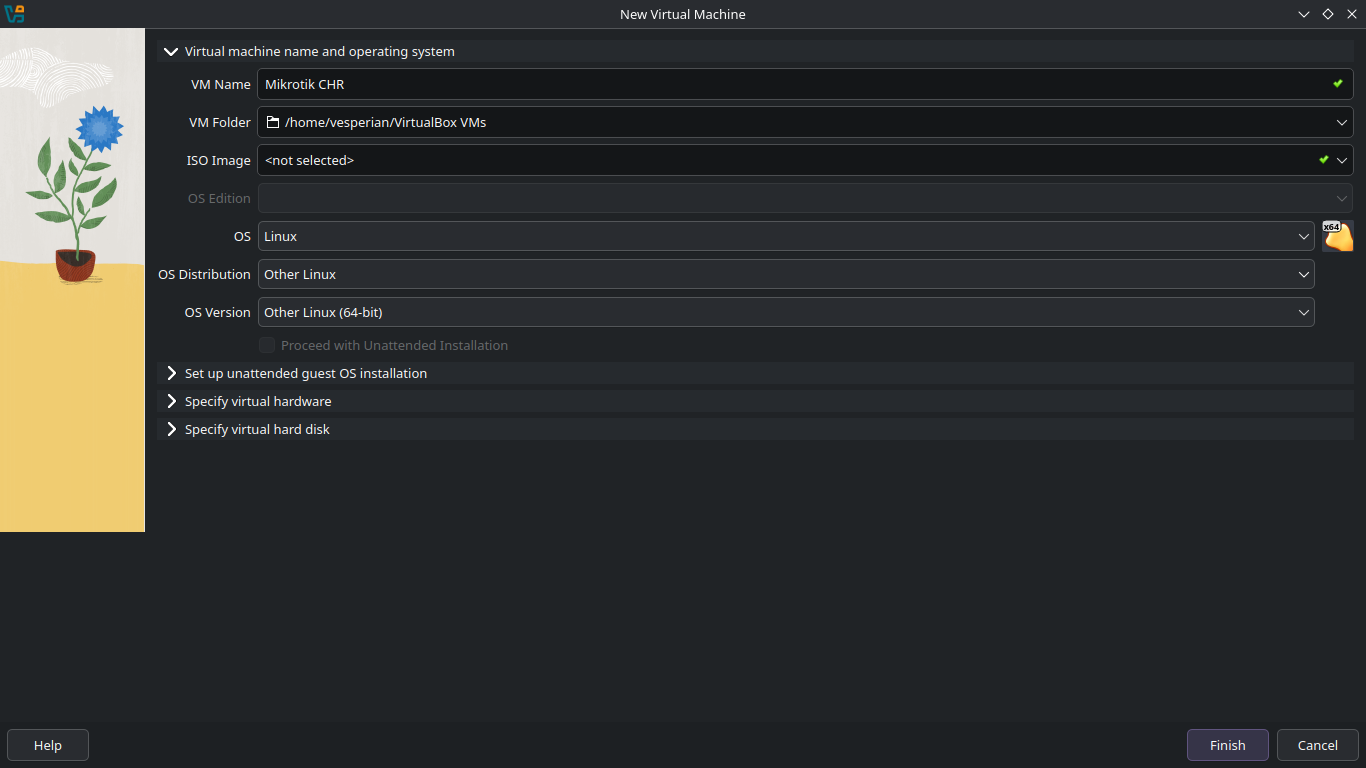Open the OS Distribution dropdown
Image resolution: width=1366 pixels, height=768 pixels.
(x=786, y=274)
